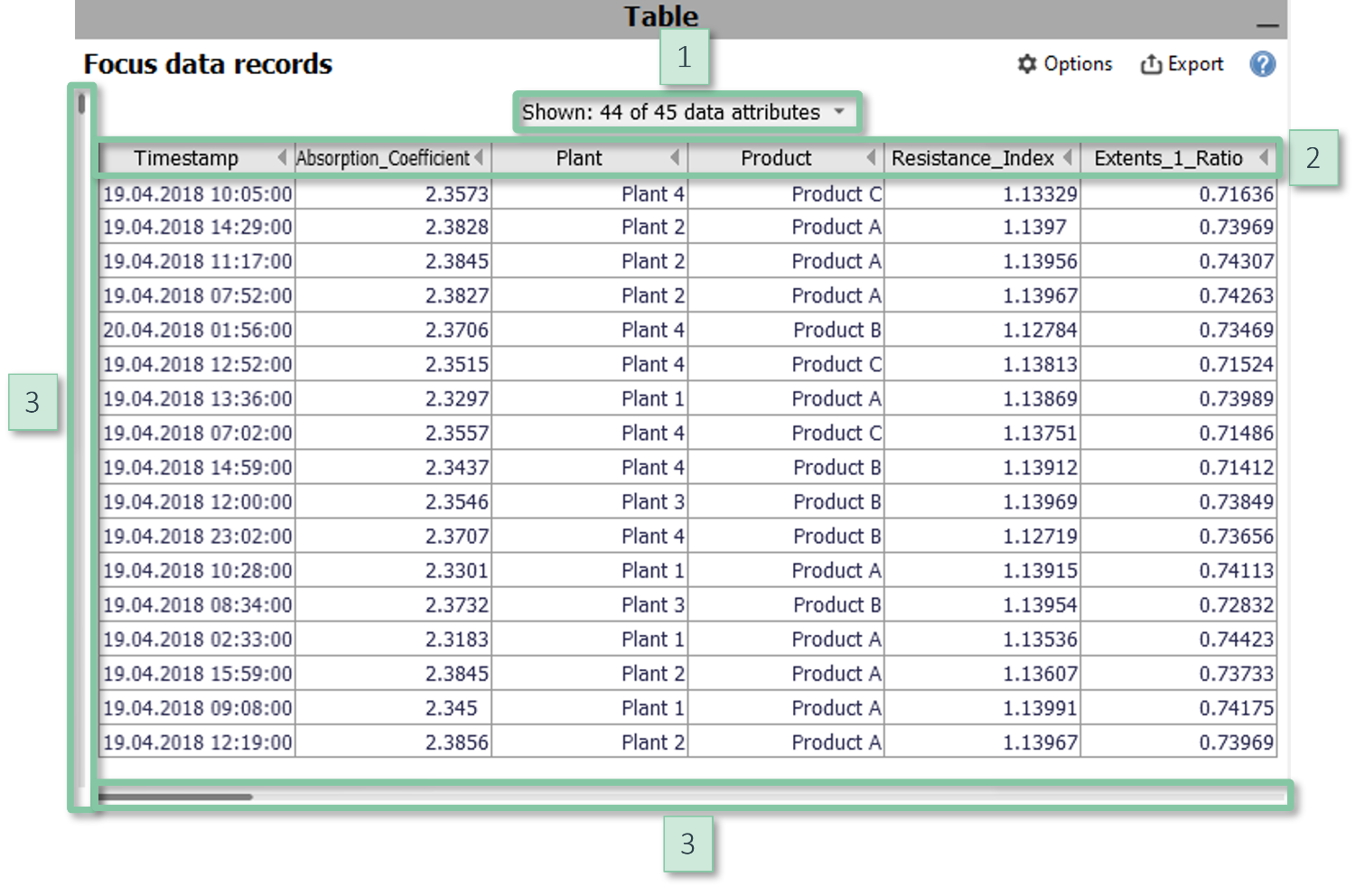Screen dimensions: 1355x896
Task: Click the Absorption_Coefficient column arrow icon
Action: tap(479, 157)
